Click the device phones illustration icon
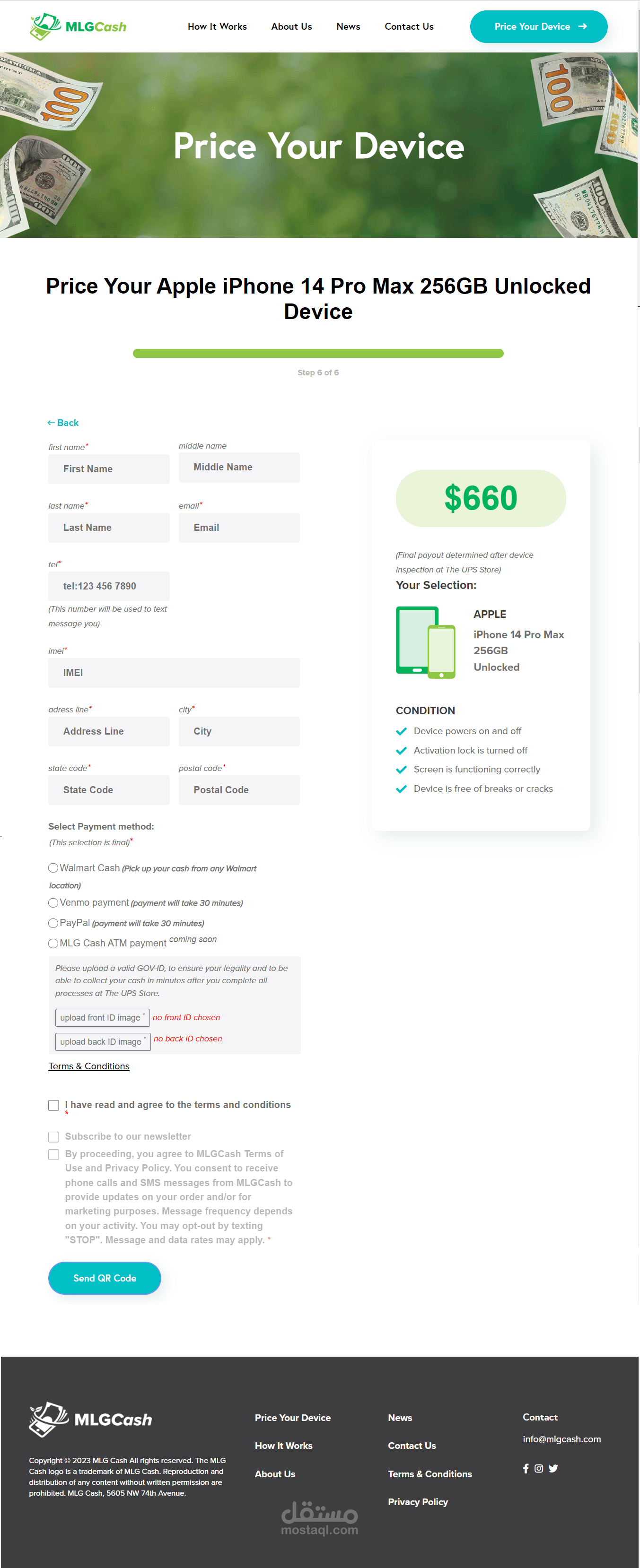Image resolution: width=640 pixels, height=1568 pixels. click(x=426, y=641)
